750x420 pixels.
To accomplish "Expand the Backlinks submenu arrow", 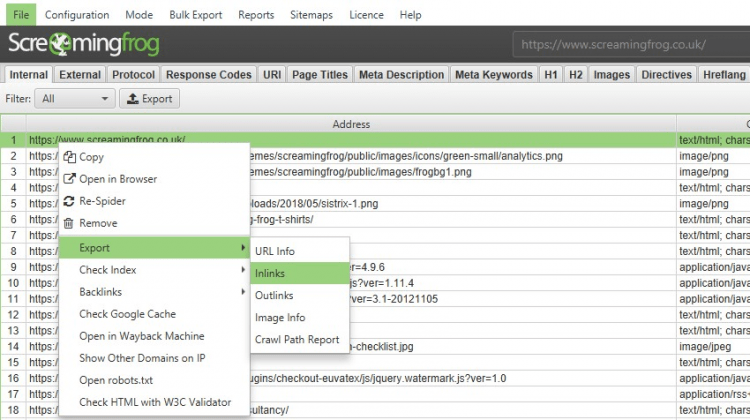I will pos(243,292).
